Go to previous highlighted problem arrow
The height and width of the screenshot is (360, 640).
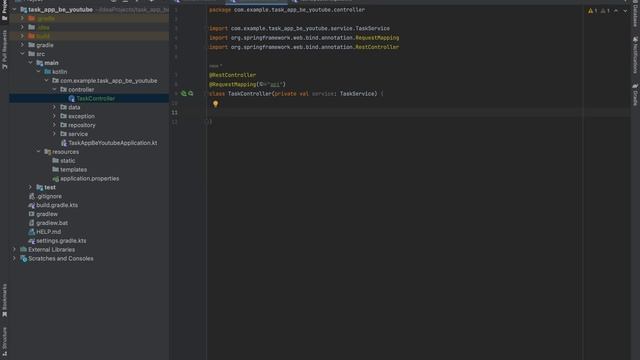pos(616,11)
